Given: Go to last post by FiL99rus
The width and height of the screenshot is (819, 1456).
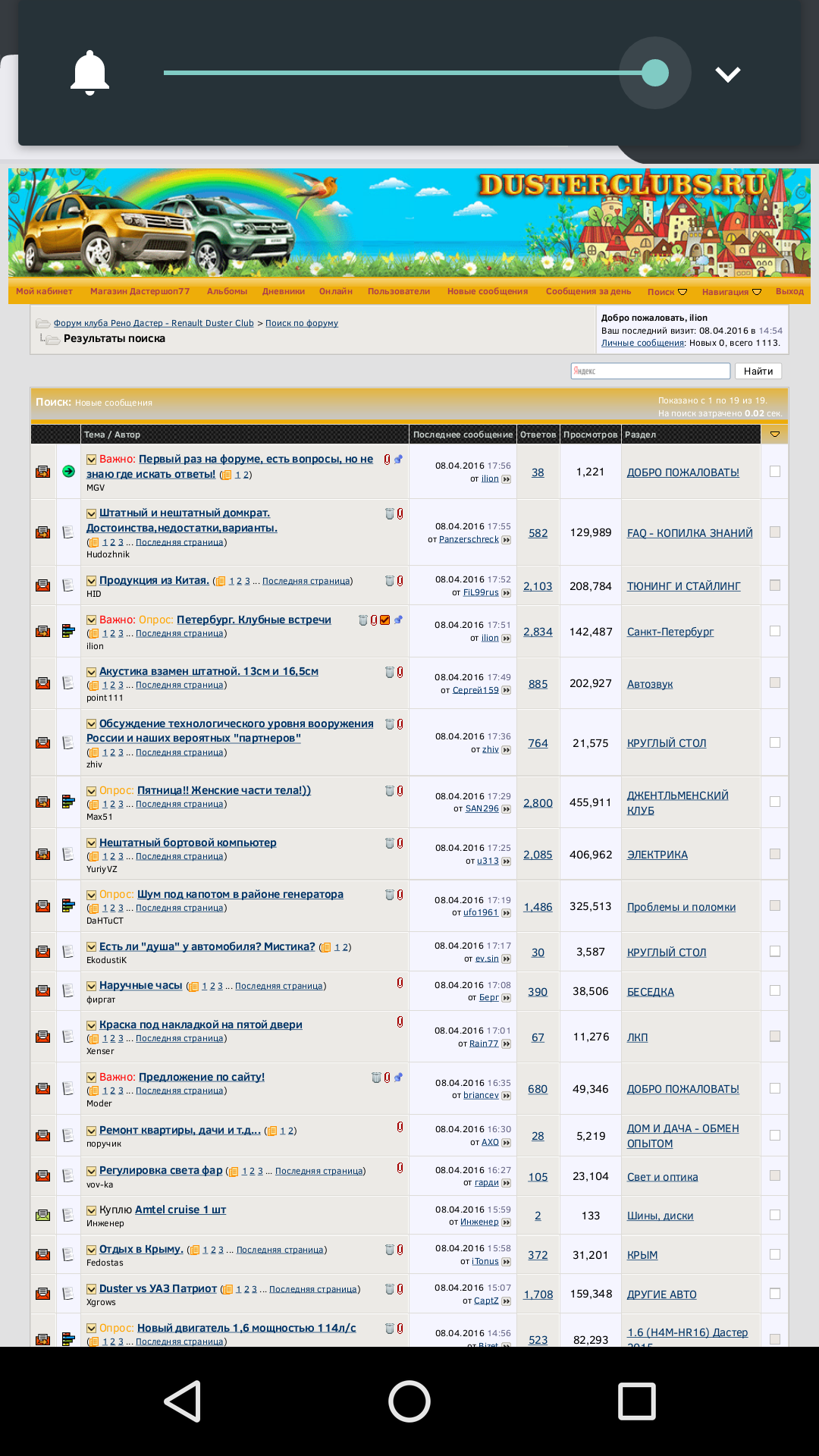Looking at the screenshot, I should click(507, 593).
